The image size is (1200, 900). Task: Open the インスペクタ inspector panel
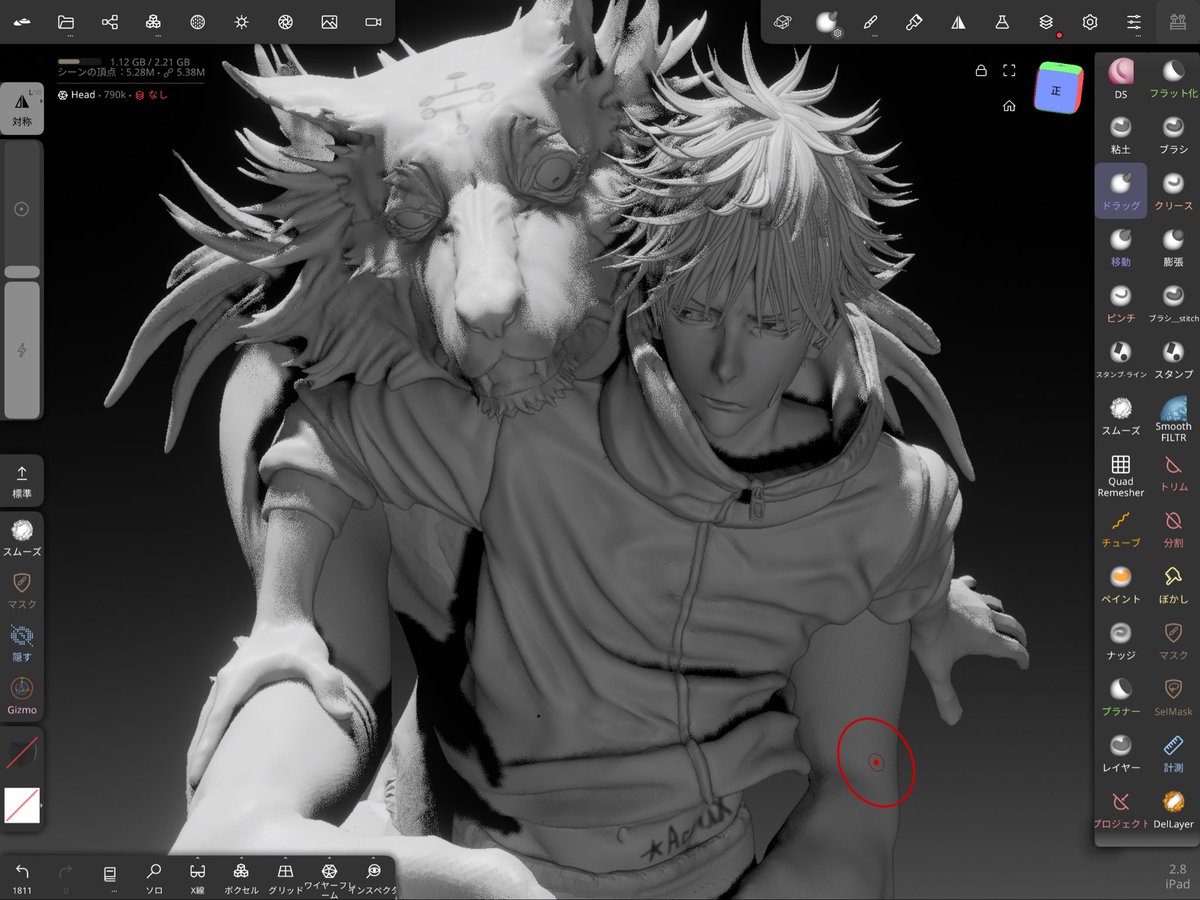[373, 877]
